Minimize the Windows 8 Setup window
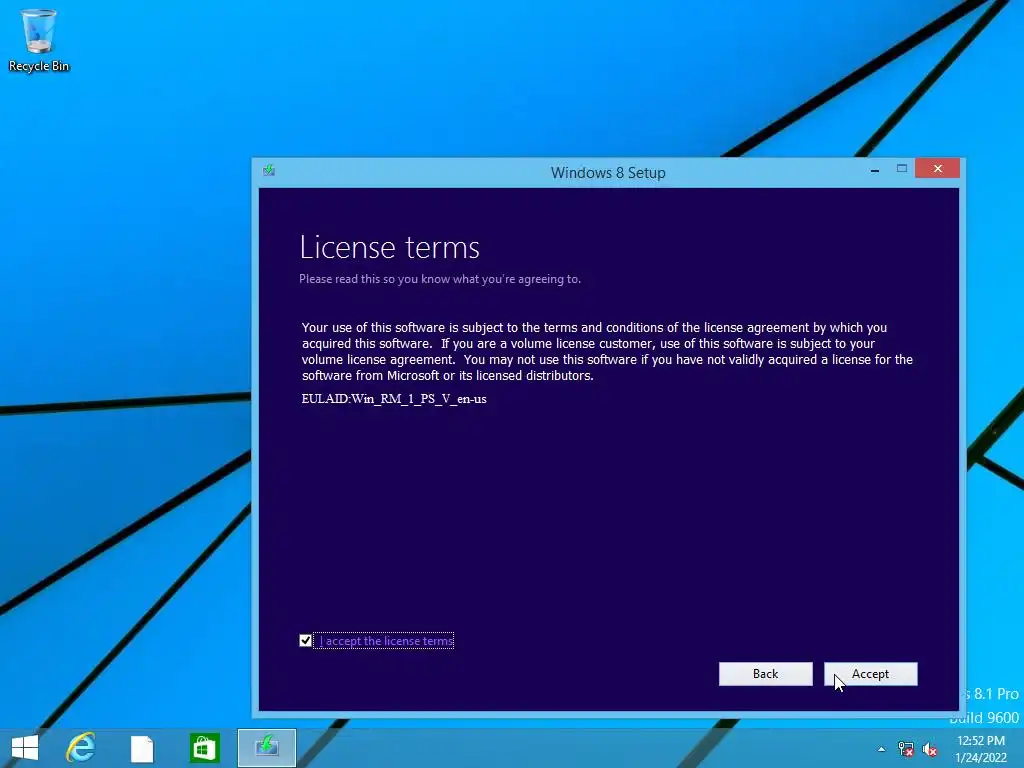This screenshot has width=1024, height=768. coord(874,170)
